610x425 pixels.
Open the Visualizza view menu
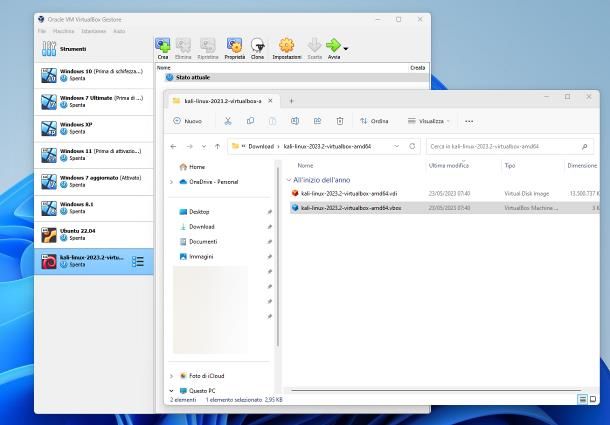point(429,121)
